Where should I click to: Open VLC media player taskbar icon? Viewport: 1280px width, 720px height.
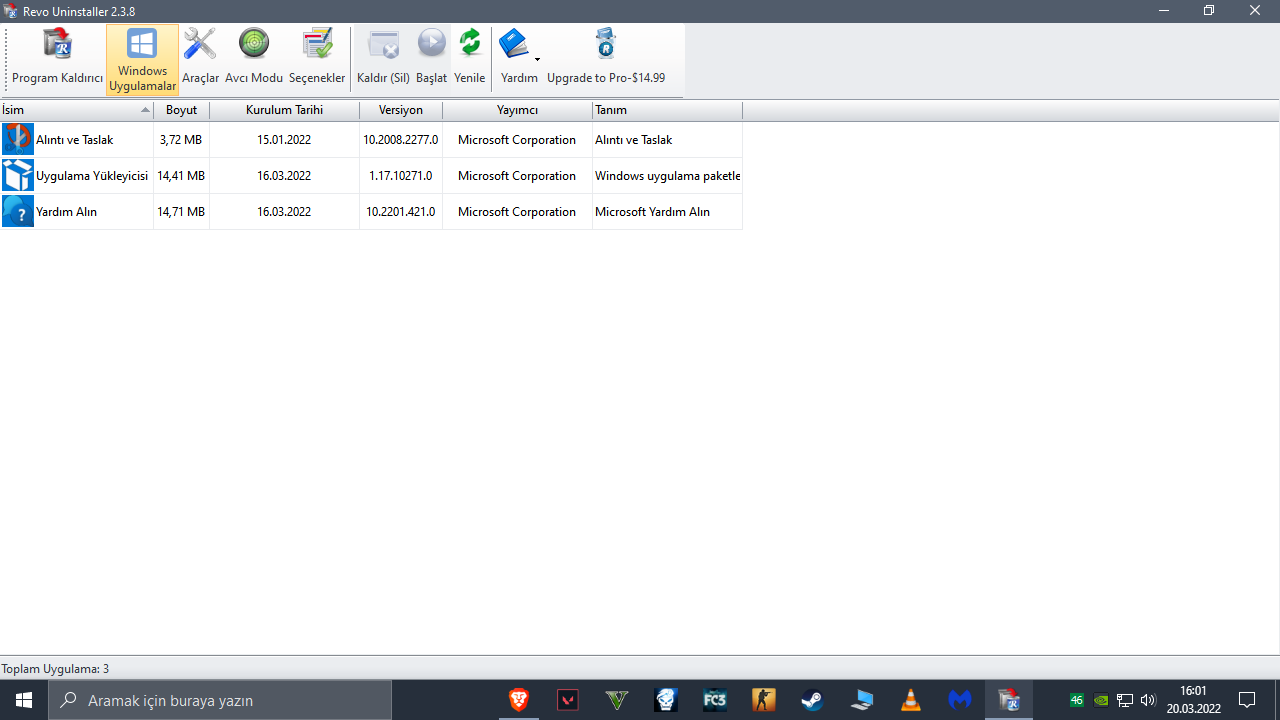[x=911, y=700]
